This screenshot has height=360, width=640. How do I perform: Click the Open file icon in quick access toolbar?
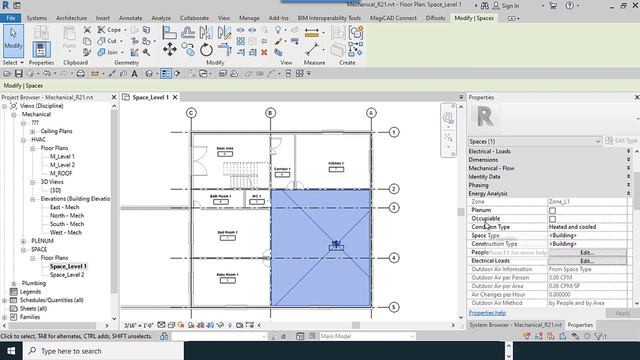coord(7,73)
